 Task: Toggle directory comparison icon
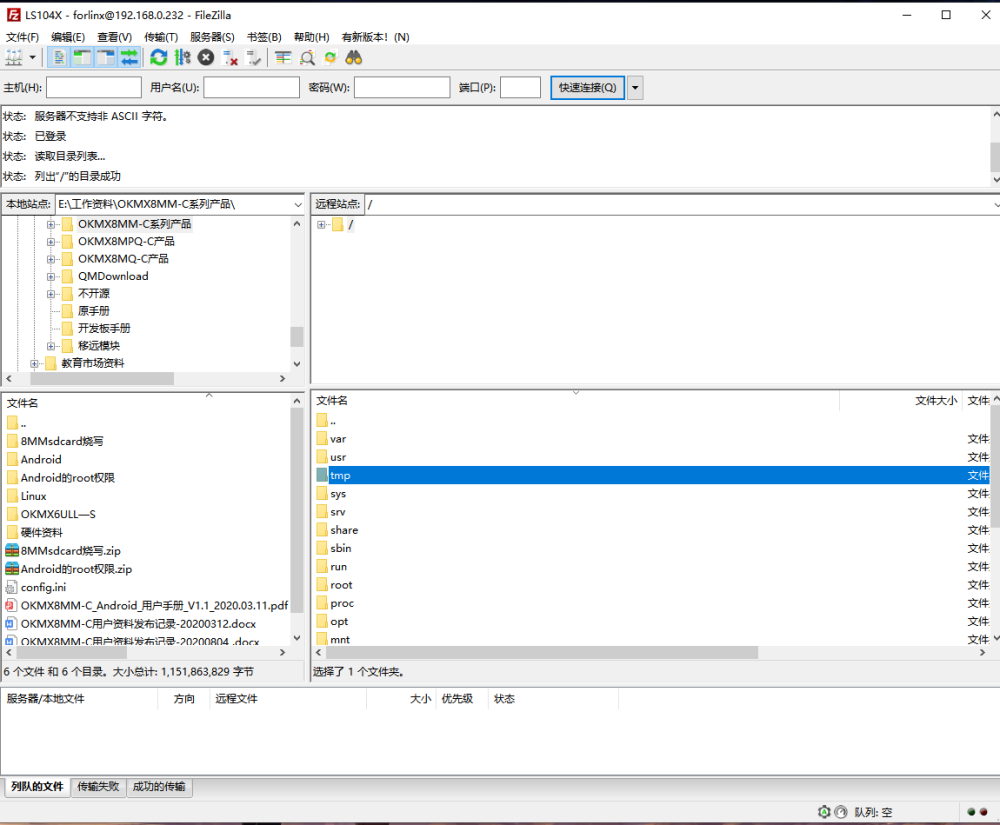click(x=307, y=58)
